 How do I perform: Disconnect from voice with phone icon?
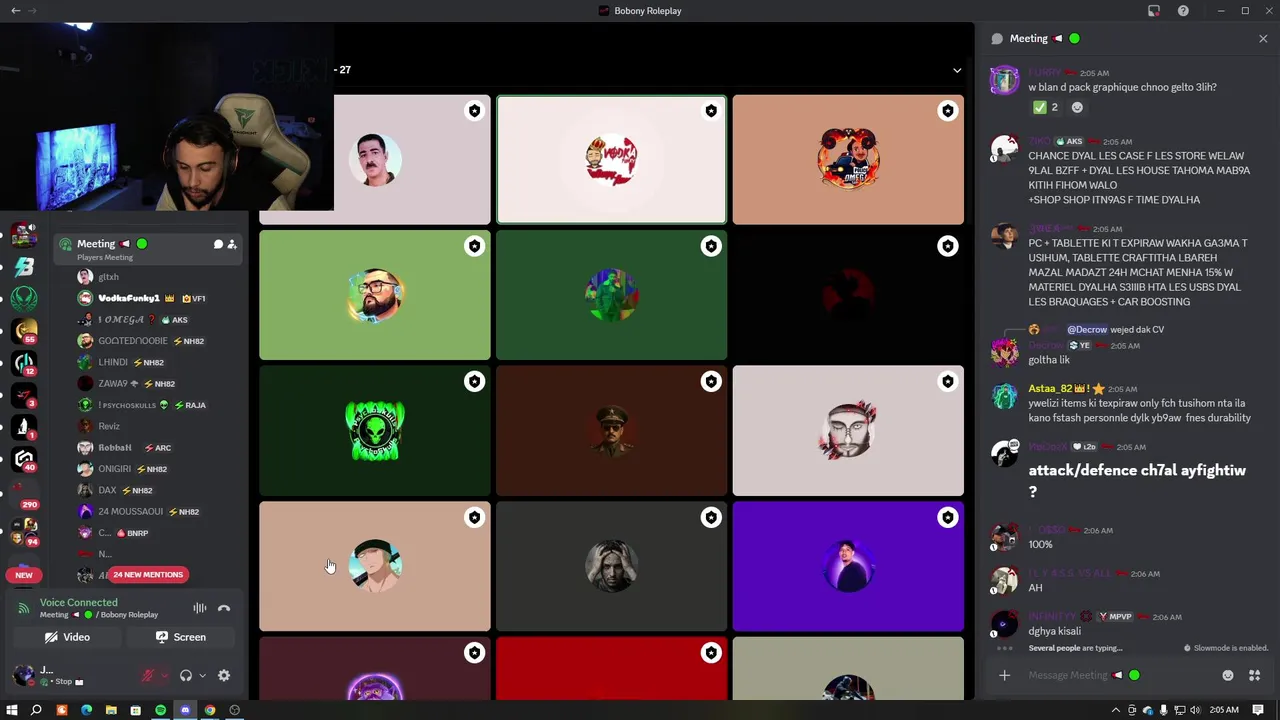pos(224,608)
